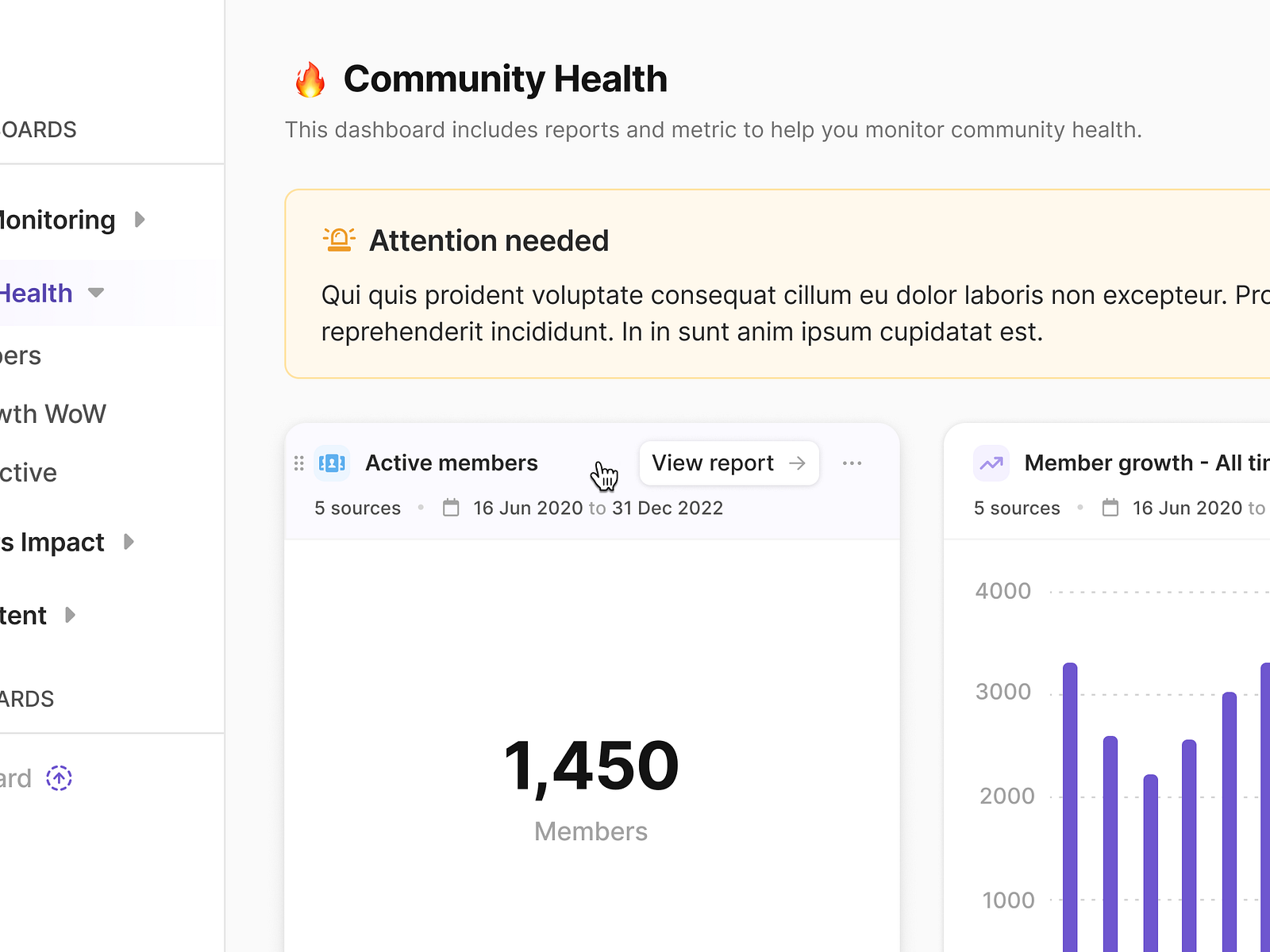The width and height of the screenshot is (1270, 952).
Task: Collapse the Health section using its caret
Action: coord(96,293)
